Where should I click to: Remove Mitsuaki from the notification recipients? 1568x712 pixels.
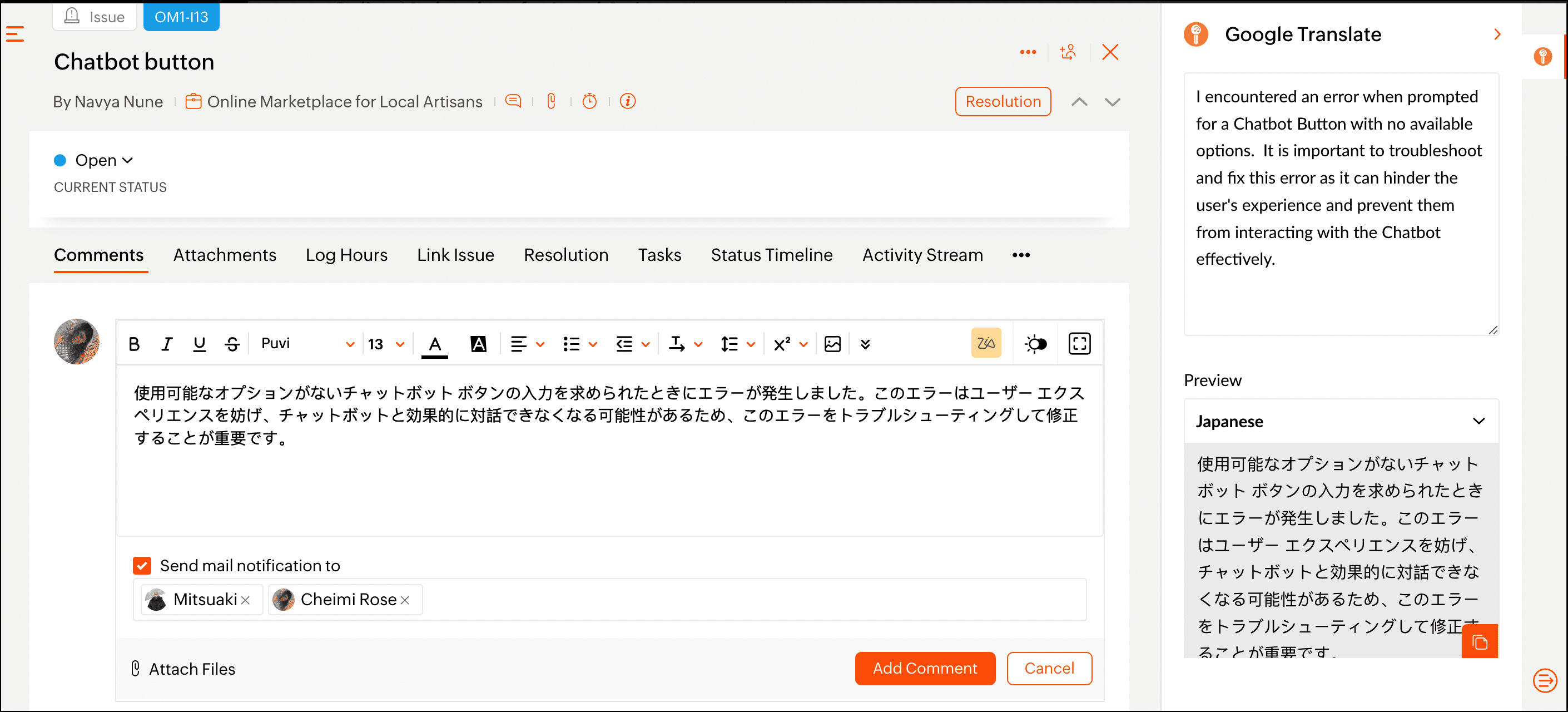pos(245,600)
